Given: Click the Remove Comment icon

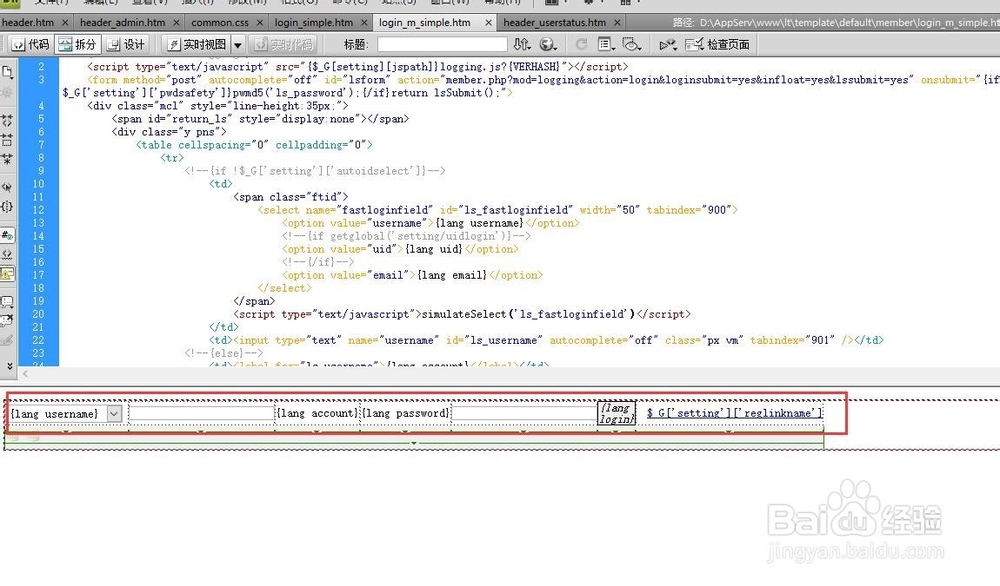Looking at the screenshot, I should [x=7, y=320].
